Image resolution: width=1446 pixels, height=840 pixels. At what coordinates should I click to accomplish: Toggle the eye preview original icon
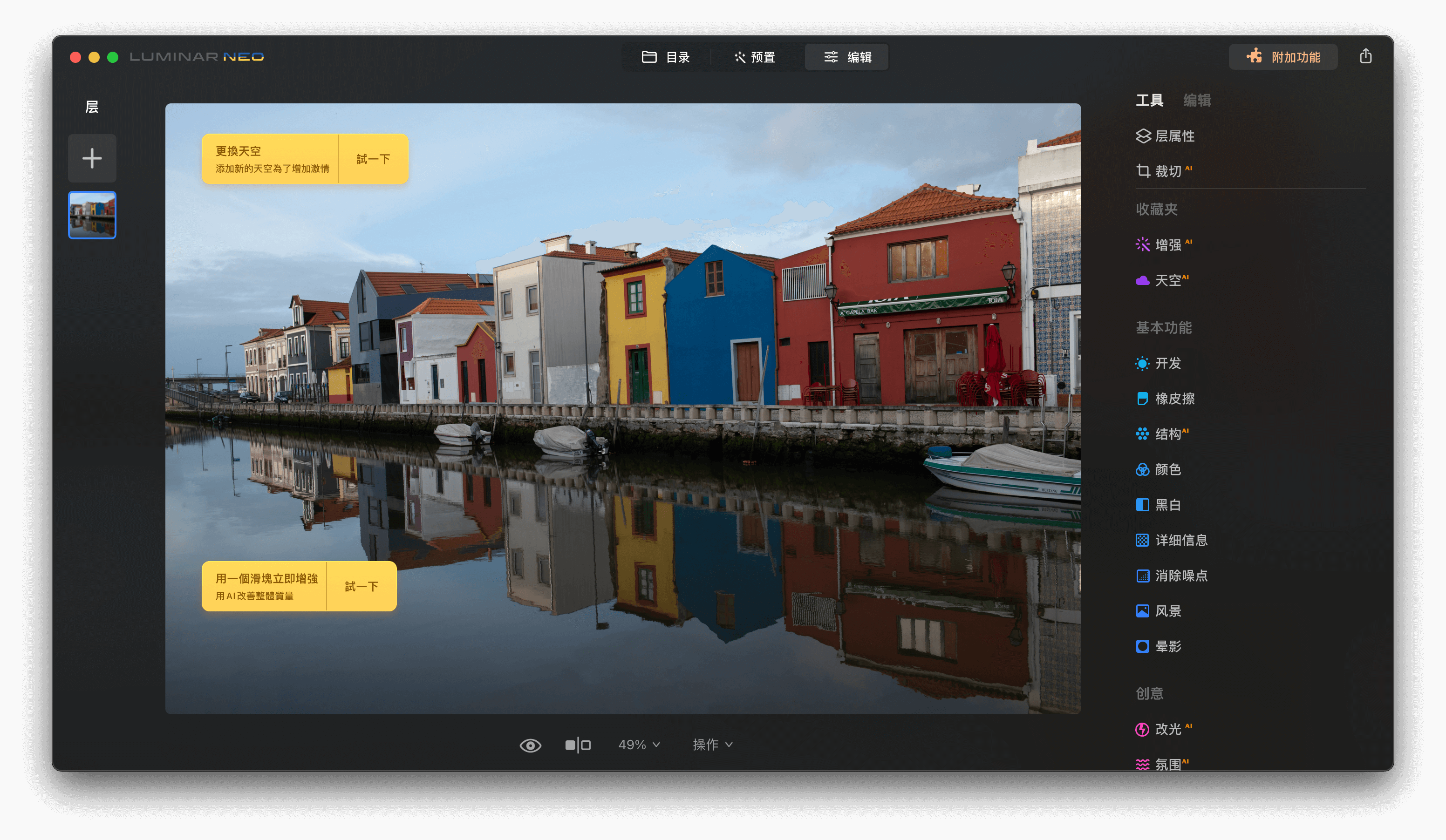pyautogui.click(x=530, y=745)
